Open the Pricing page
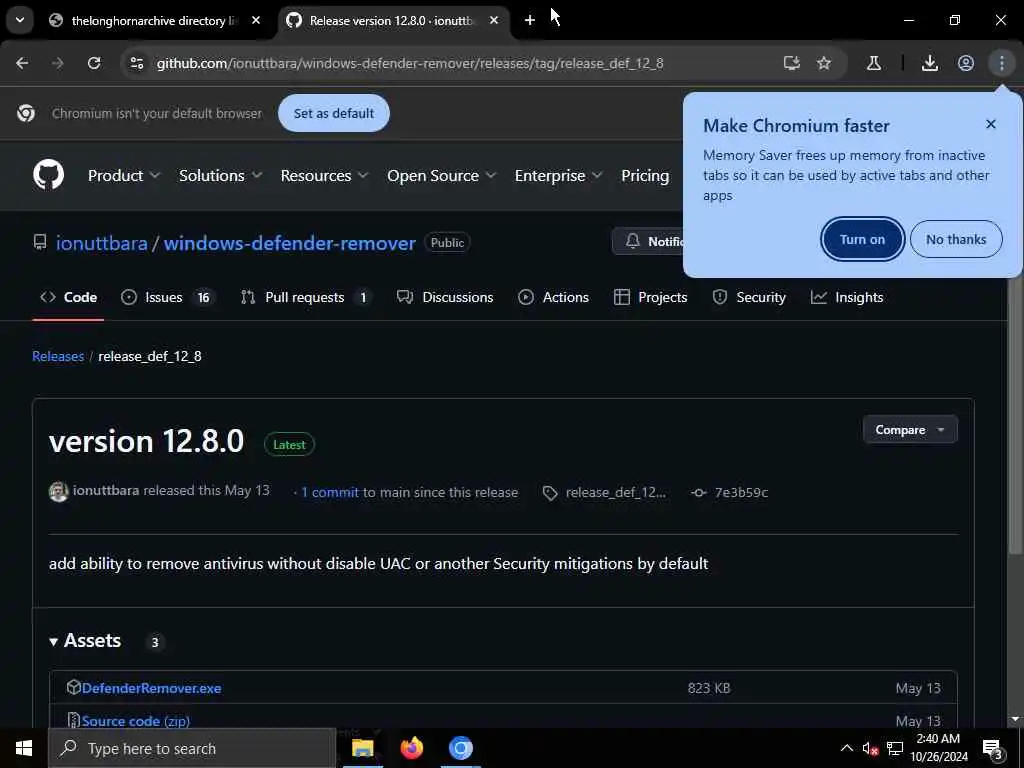The width and height of the screenshot is (1024, 768). pos(645,176)
